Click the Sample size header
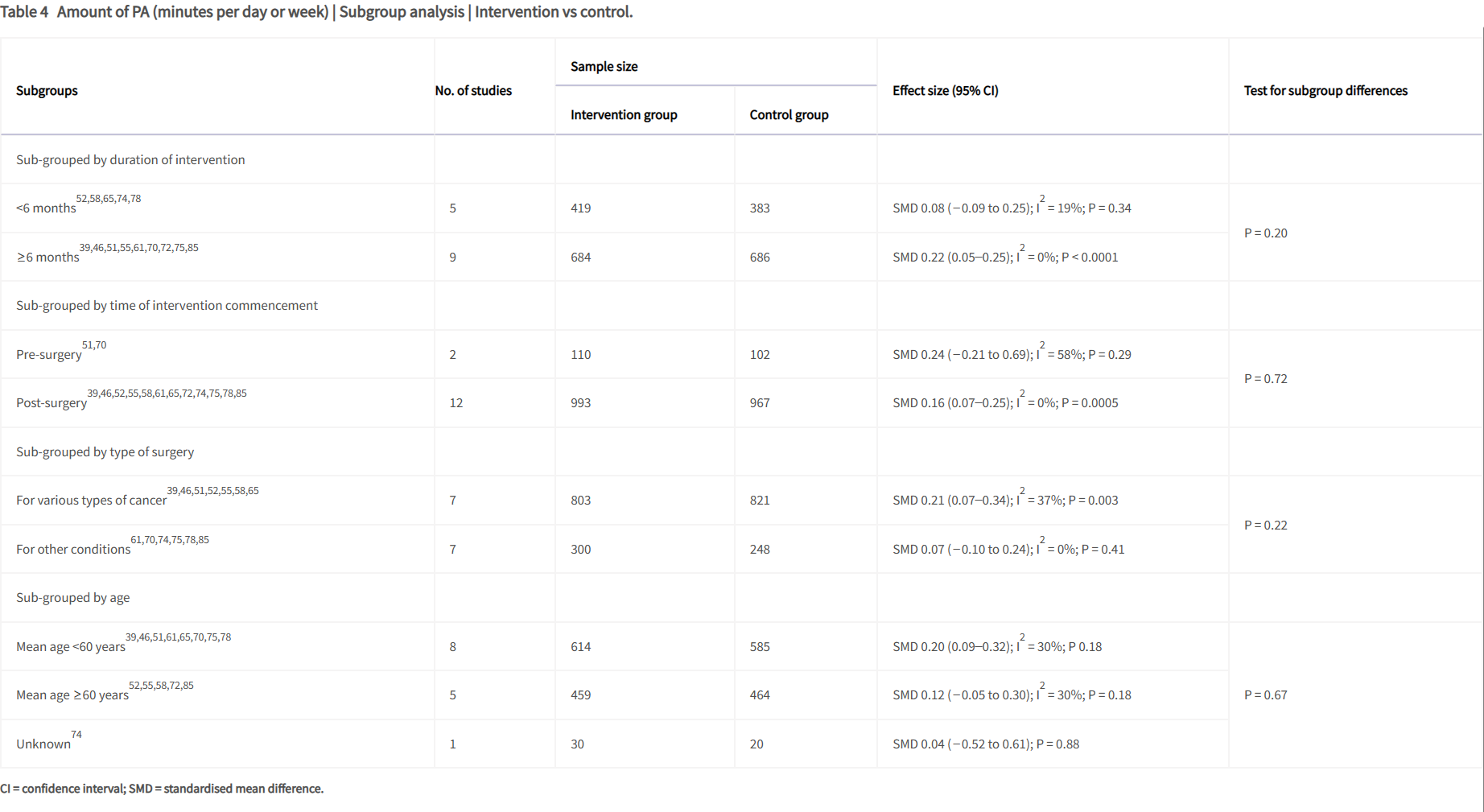The image size is (1484, 812). point(604,66)
